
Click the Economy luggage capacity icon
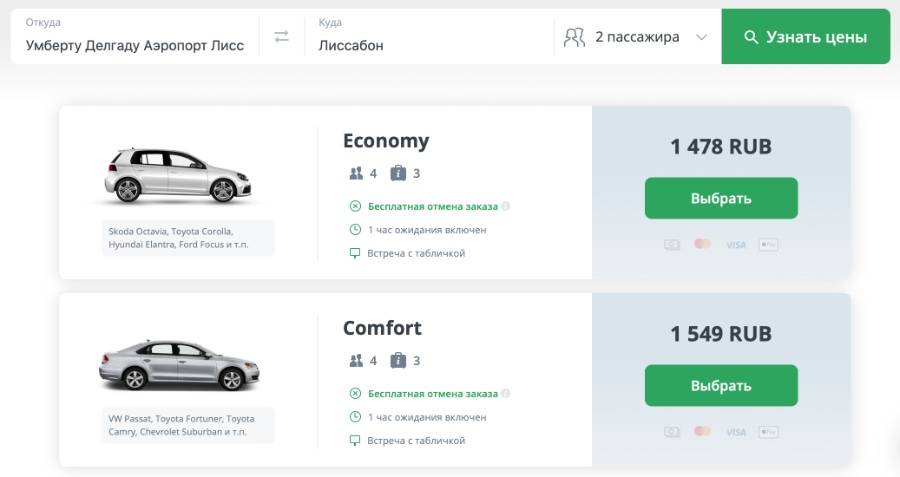[398, 173]
